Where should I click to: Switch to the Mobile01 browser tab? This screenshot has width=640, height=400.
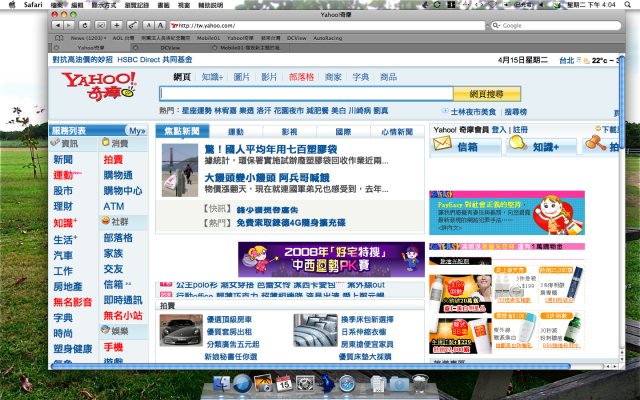251,48
